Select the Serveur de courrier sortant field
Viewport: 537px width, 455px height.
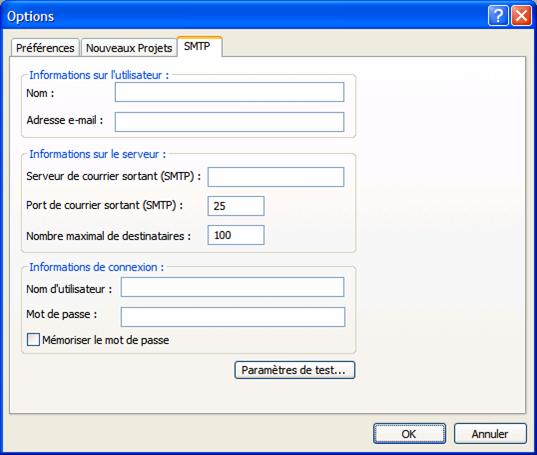coord(276,177)
